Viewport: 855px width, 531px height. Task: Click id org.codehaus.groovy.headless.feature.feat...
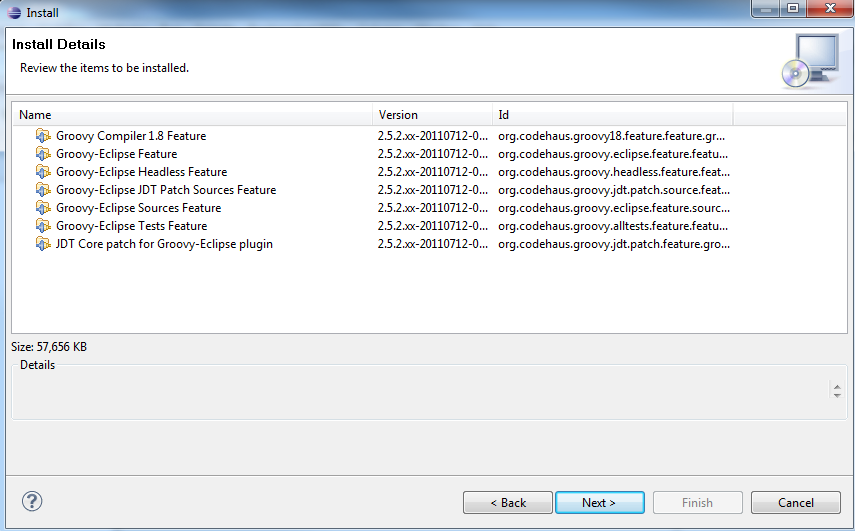pos(613,172)
